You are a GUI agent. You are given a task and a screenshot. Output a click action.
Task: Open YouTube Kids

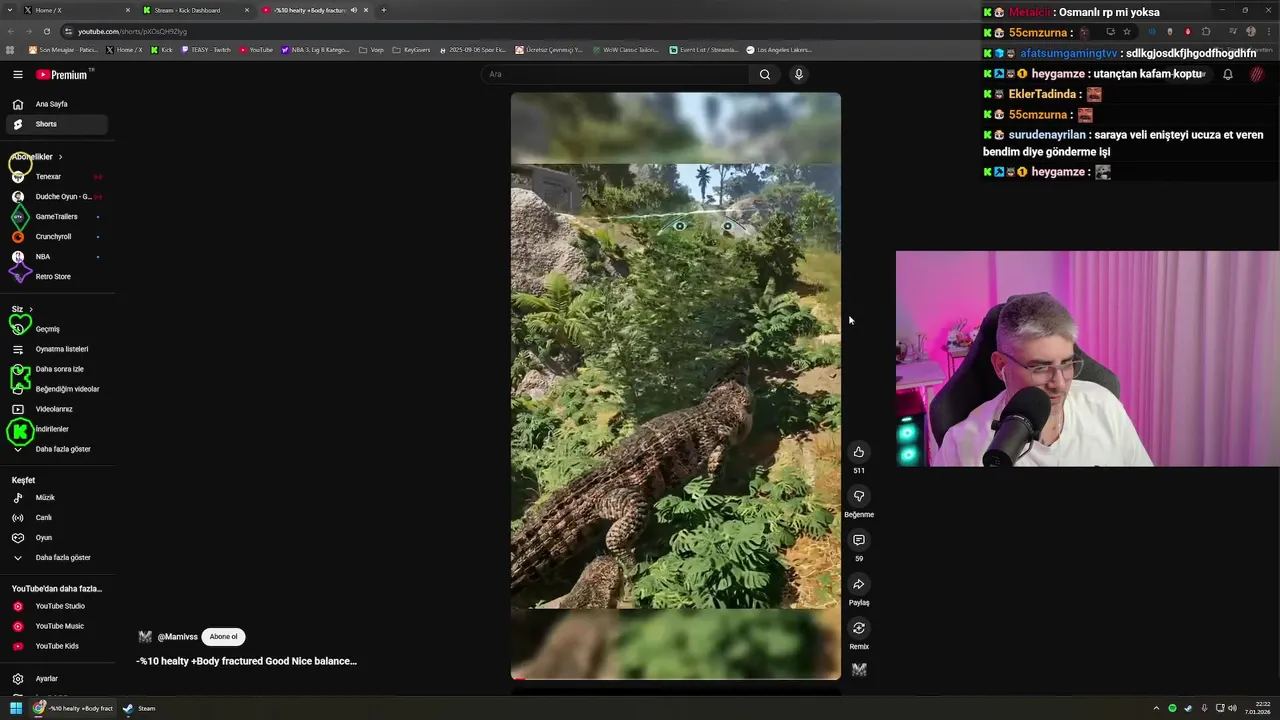pos(57,646)
